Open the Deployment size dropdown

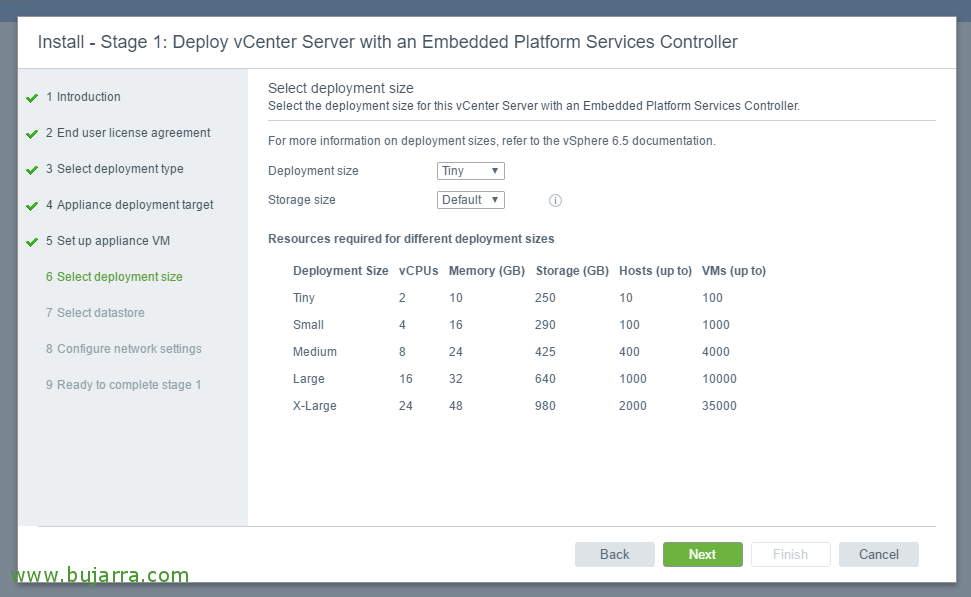[471, 171]
